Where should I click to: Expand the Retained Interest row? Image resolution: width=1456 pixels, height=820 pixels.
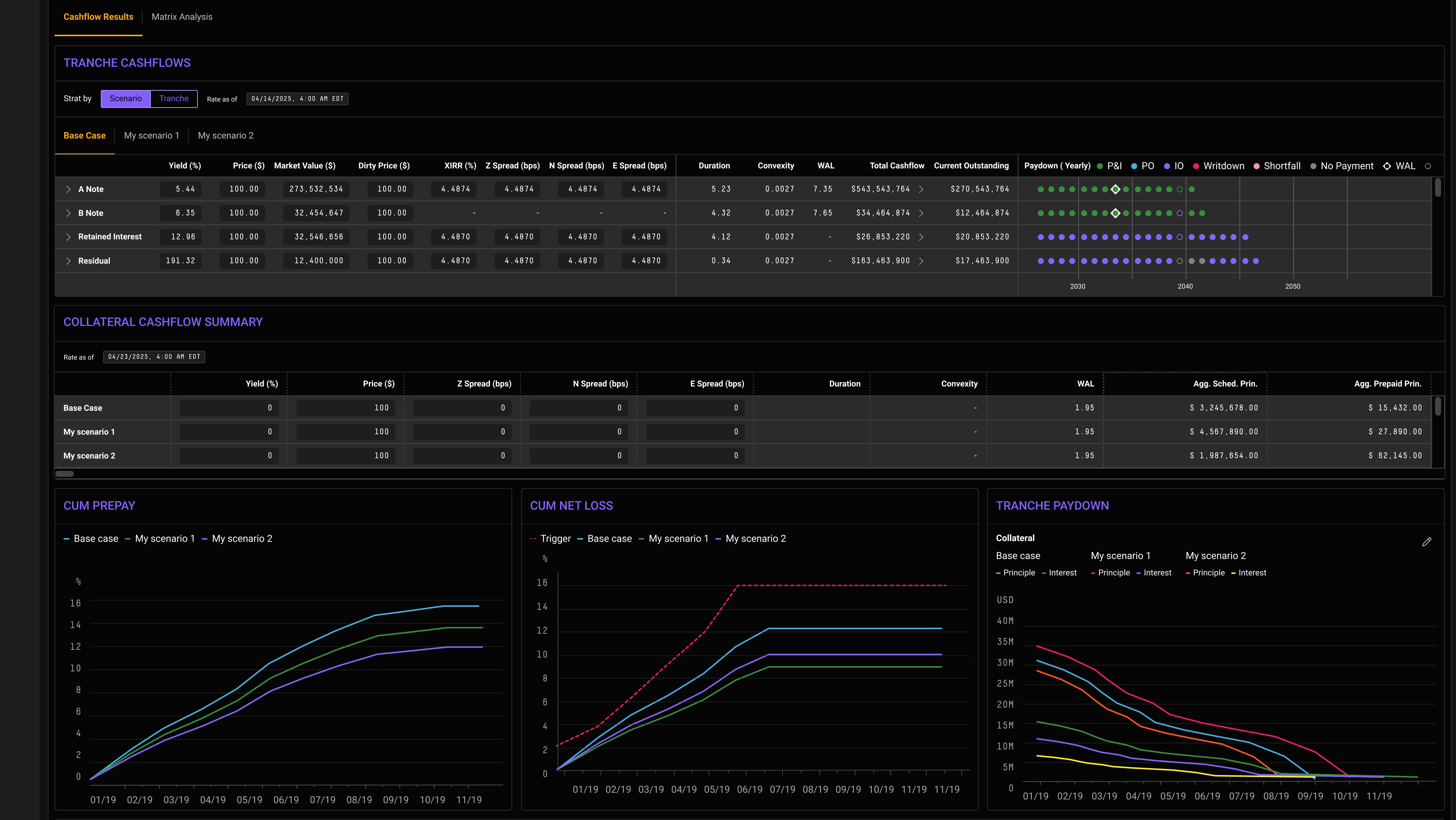pos(68,237)
